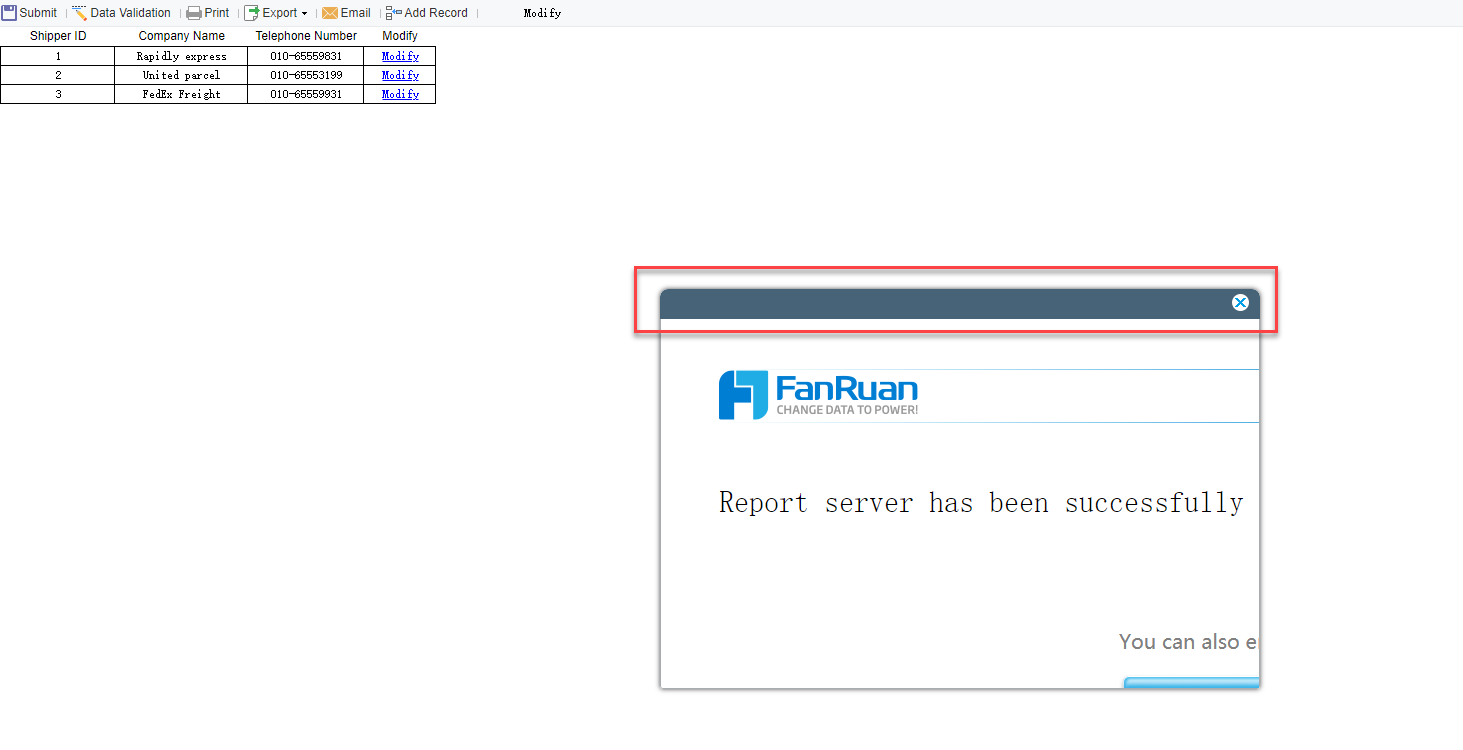
Task: Open Modify link for United parcel
Action: point(400,75)
